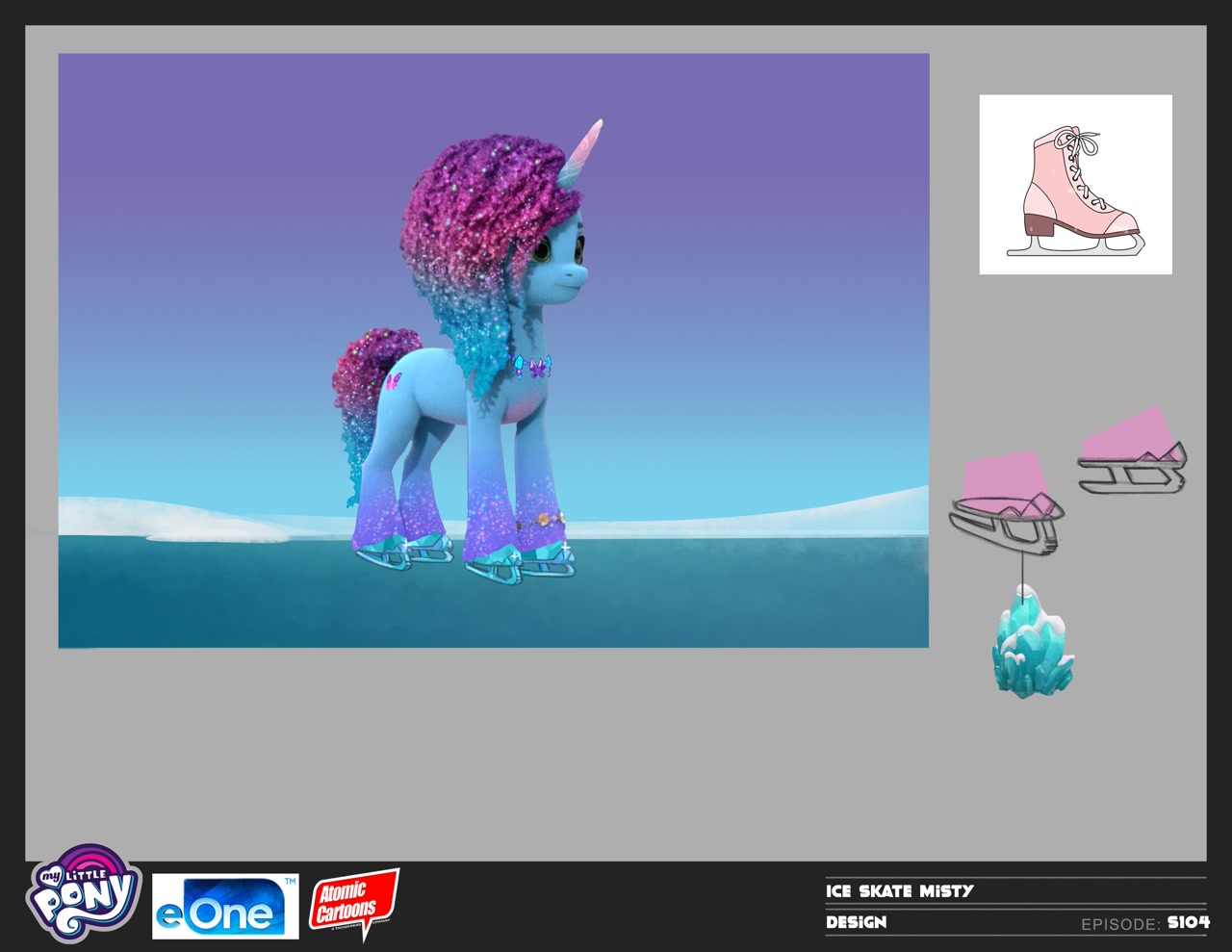Select the pink ice skate reference drawing
Viewport: 1232px width, 952px height.
pyautogui.click(x=1076, y=183)
